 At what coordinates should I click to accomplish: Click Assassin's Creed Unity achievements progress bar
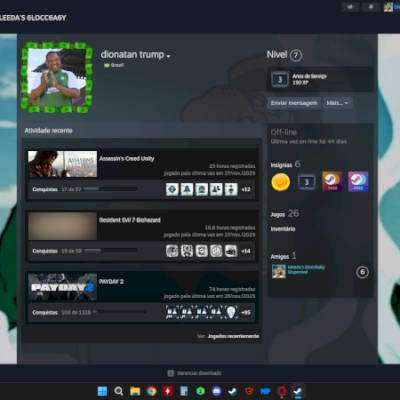[x=111, y=189]
